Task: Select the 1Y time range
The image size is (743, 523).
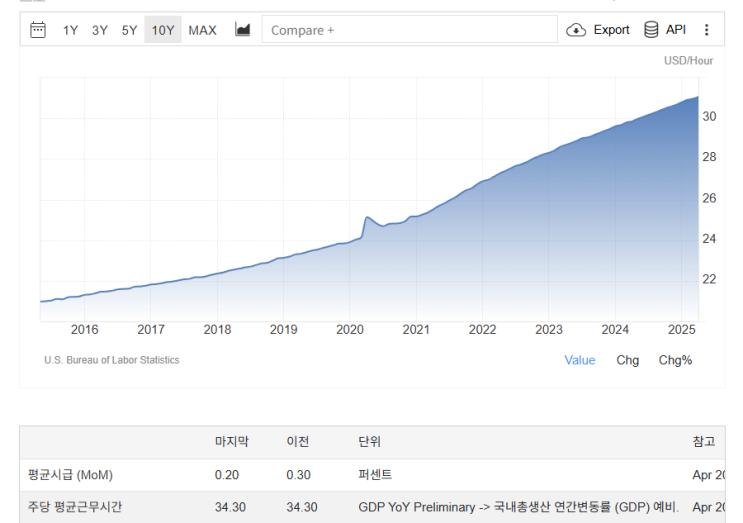Action: click(70, 30)
